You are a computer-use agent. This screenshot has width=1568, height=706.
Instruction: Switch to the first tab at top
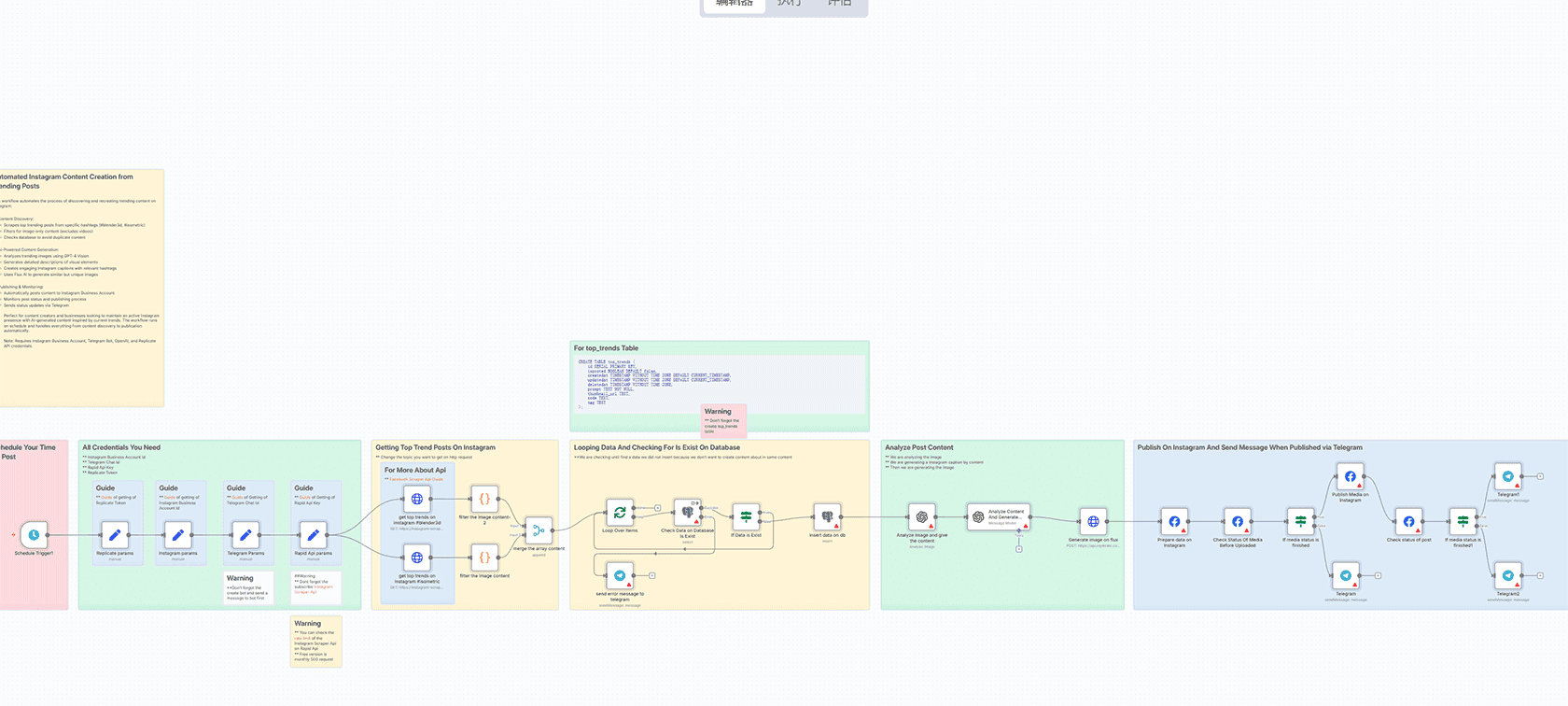[x=734, y=5]
